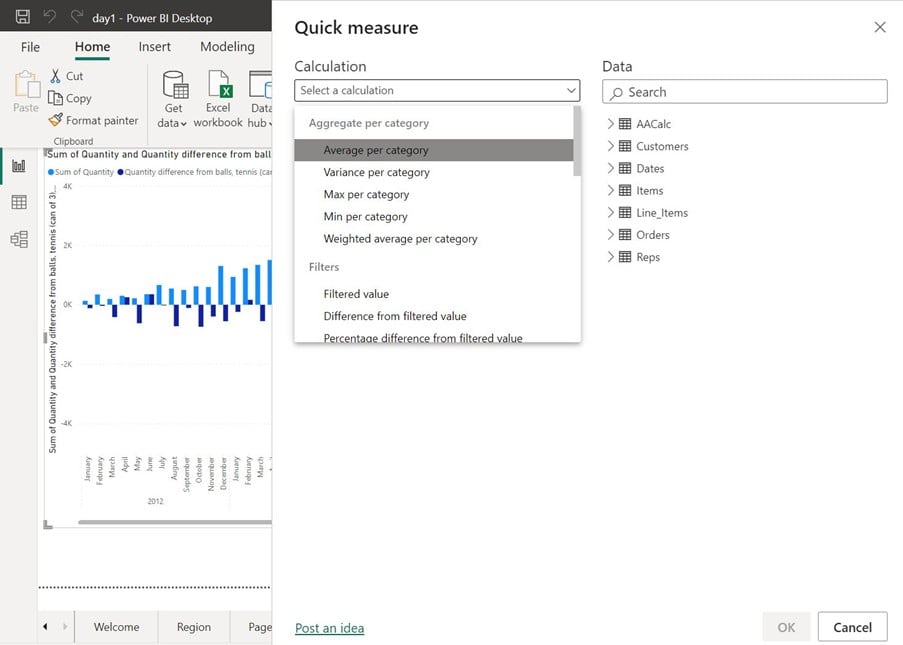Click the search magnifier icon in Data
Image resolution: width=903 pixels, height=645 pixels.
pyautogui.click(x=616, y=93)
